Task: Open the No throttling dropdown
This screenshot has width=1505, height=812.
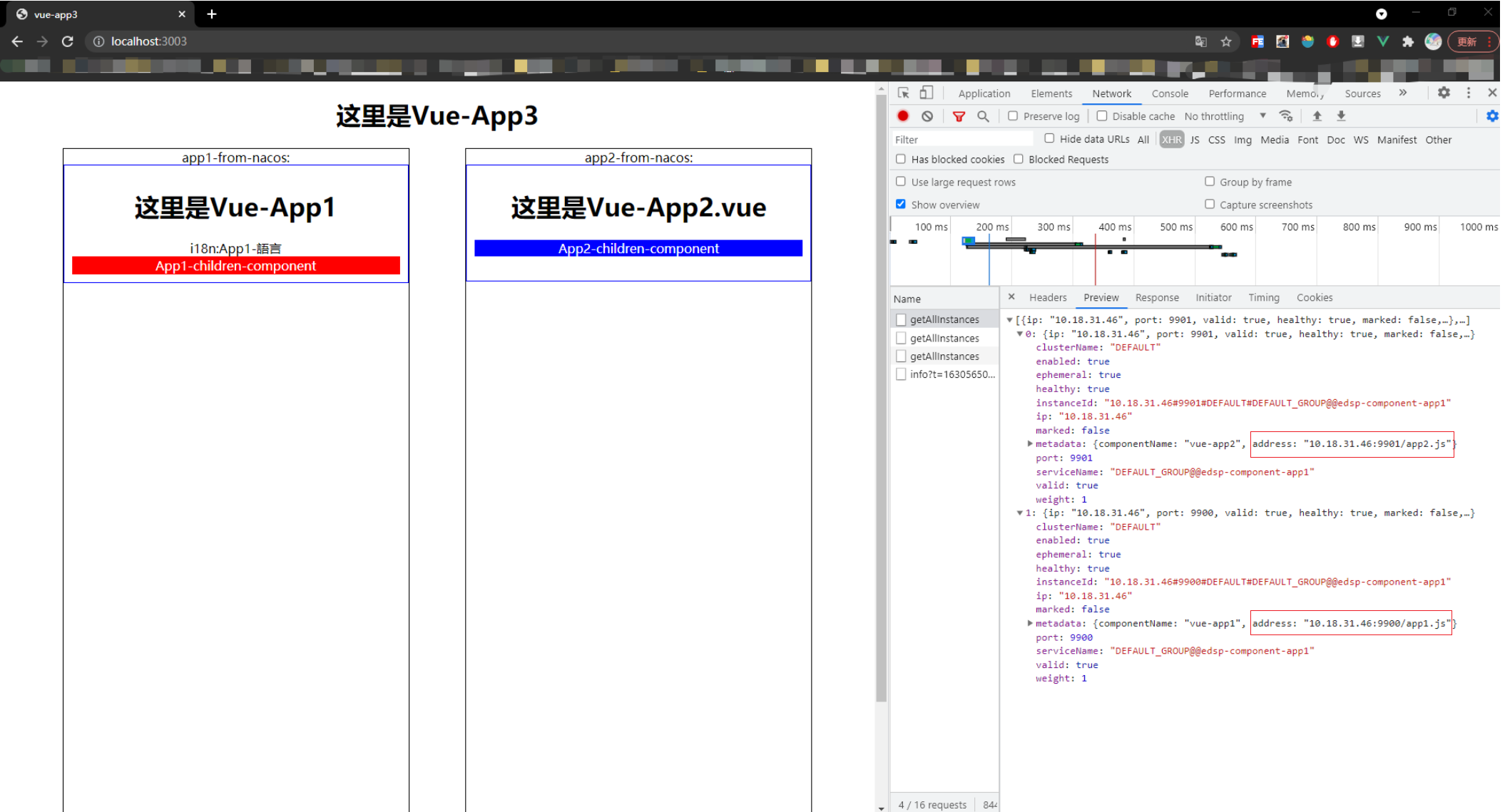Action: pos(1224,116)
